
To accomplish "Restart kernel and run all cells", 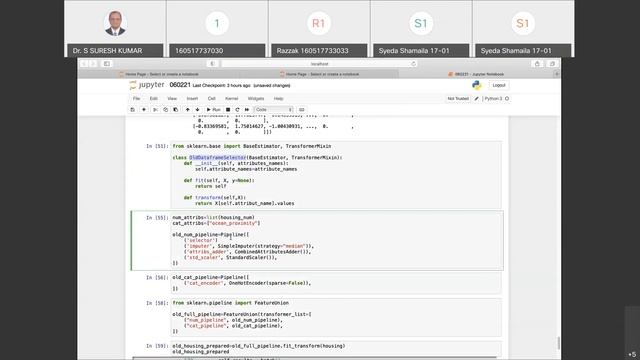I will pos(247,110).
